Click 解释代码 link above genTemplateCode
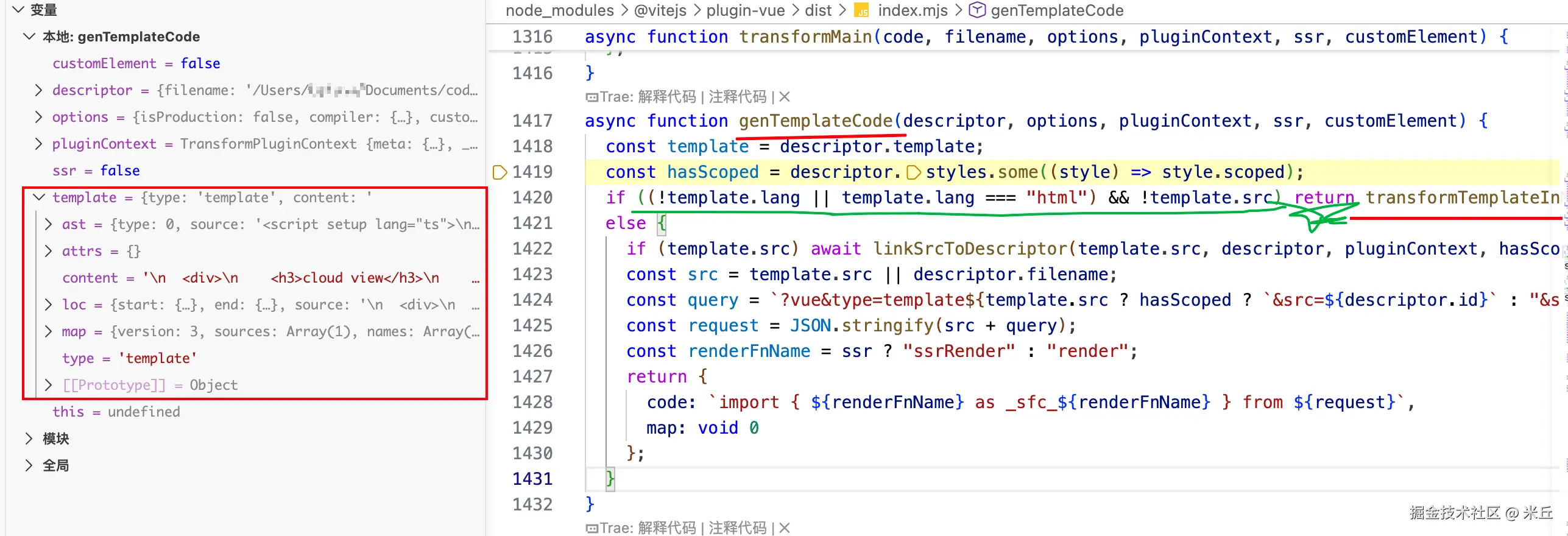 point(666,97)
